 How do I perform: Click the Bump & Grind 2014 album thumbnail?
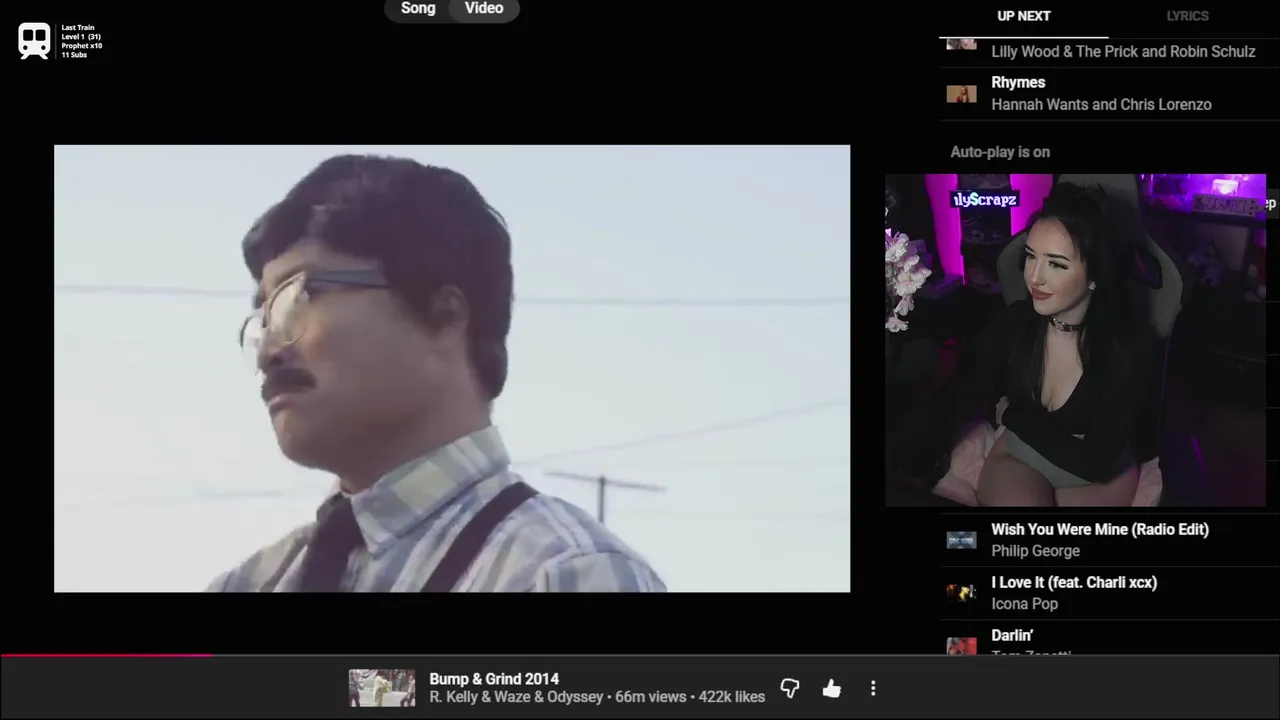pos(382,688)
